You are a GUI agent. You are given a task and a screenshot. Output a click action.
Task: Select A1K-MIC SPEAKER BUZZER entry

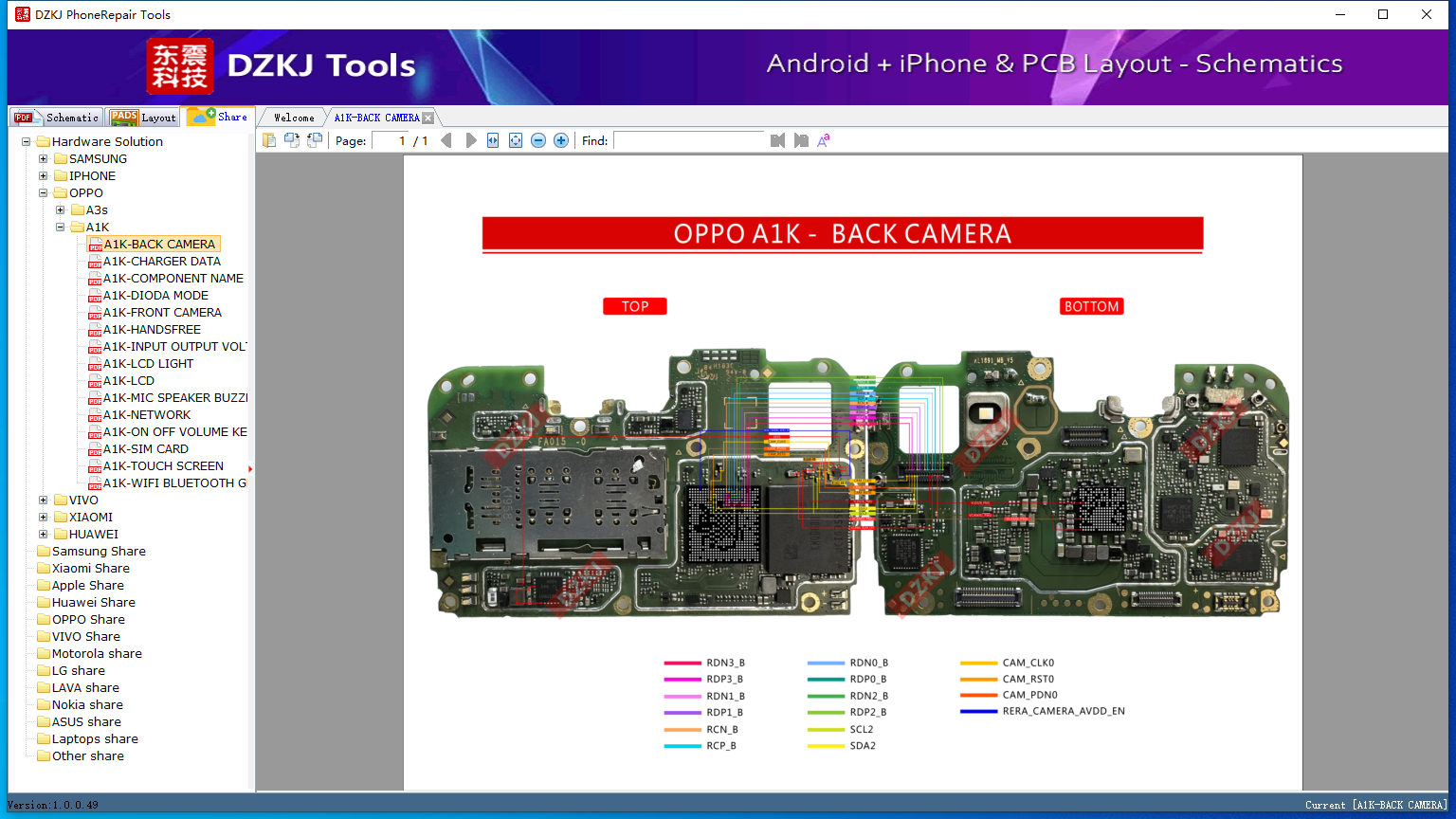pos(175,398)
